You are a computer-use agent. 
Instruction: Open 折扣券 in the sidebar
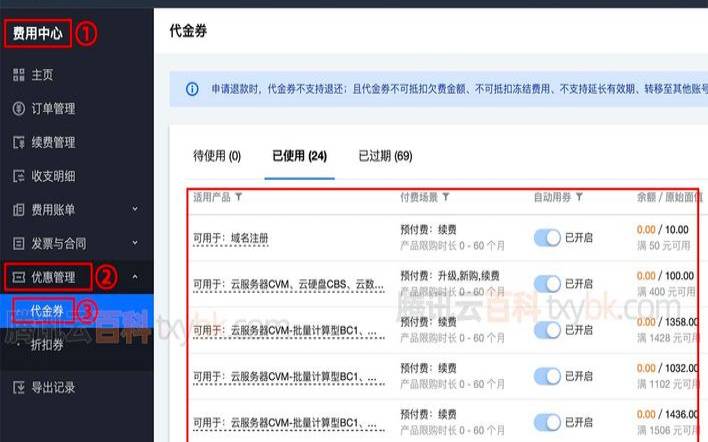click(x=48, y=344)
